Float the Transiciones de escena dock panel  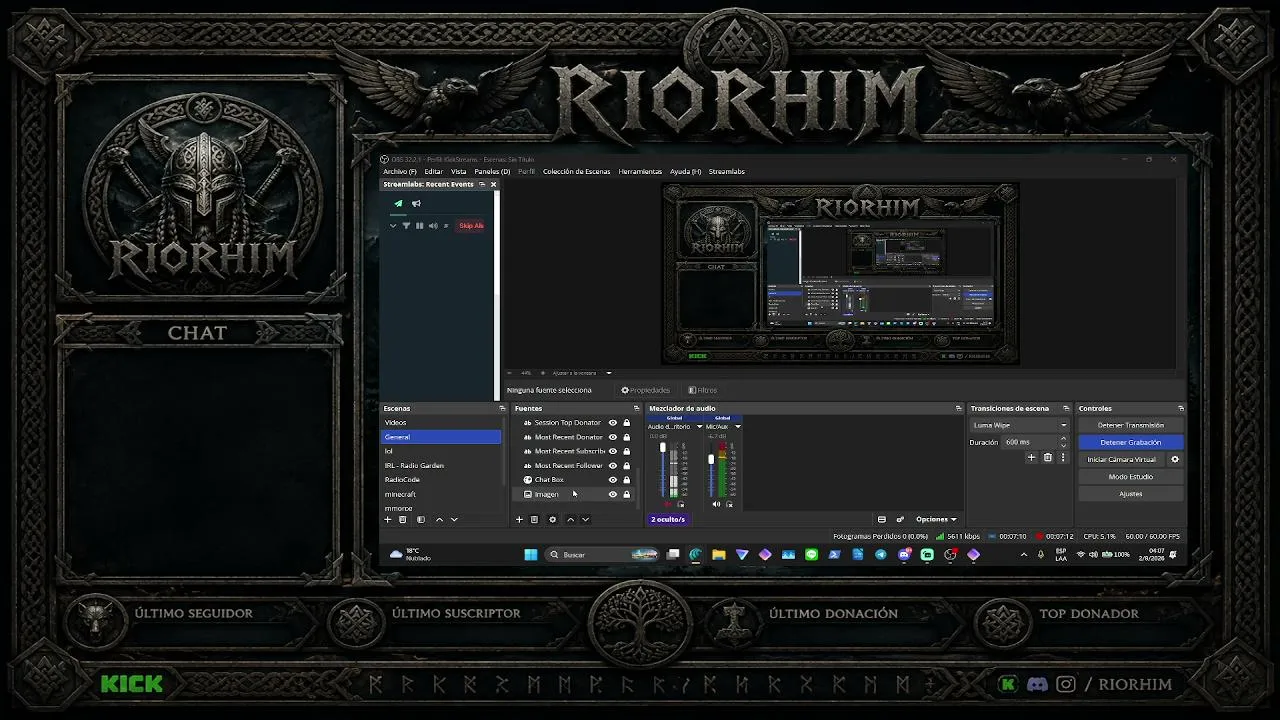click(x=1066, y=408)
